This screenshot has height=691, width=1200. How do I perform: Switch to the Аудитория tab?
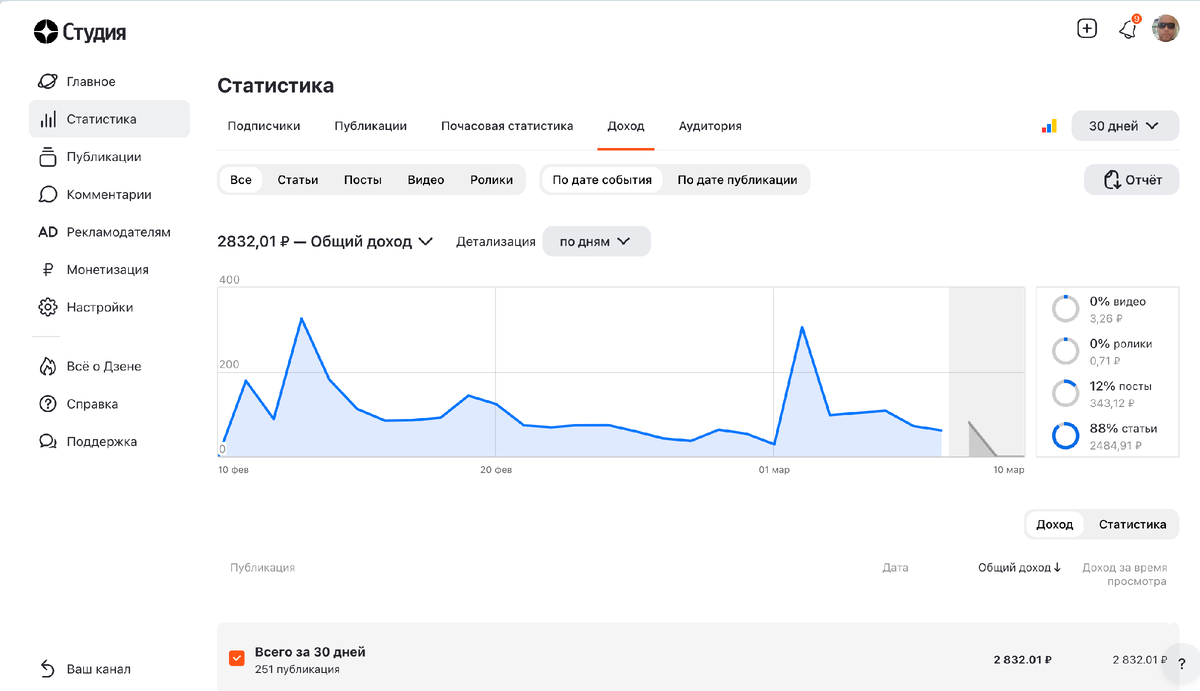[710, 126]
